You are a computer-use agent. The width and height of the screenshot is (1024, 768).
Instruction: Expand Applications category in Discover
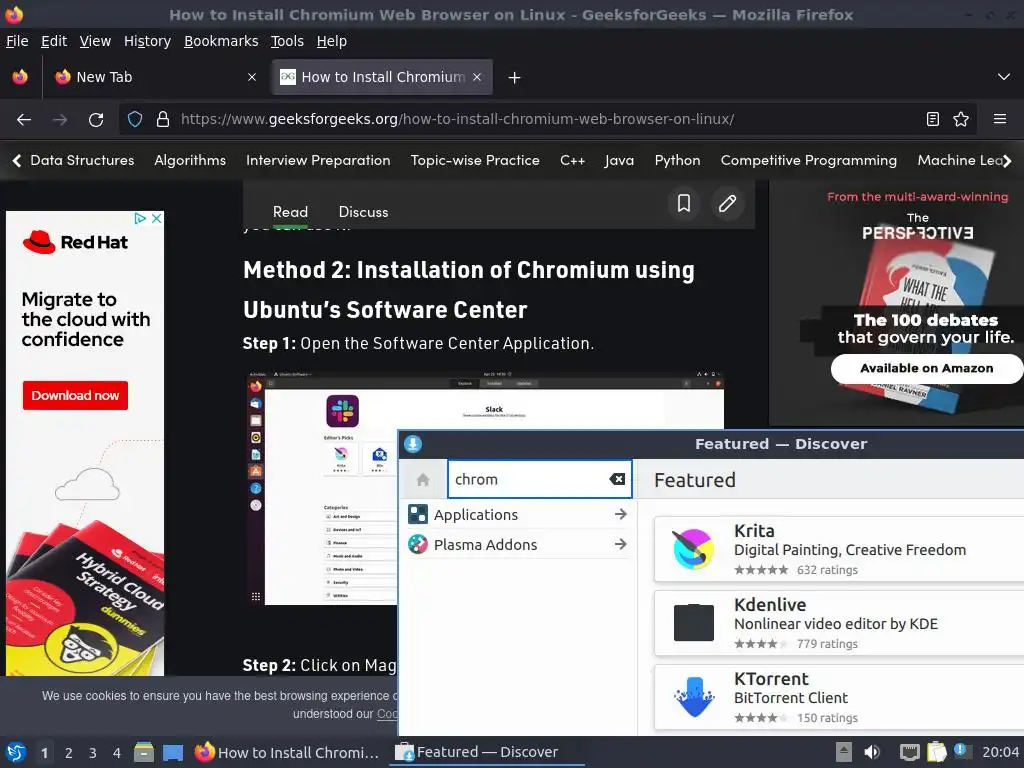[x=517, y=515]
